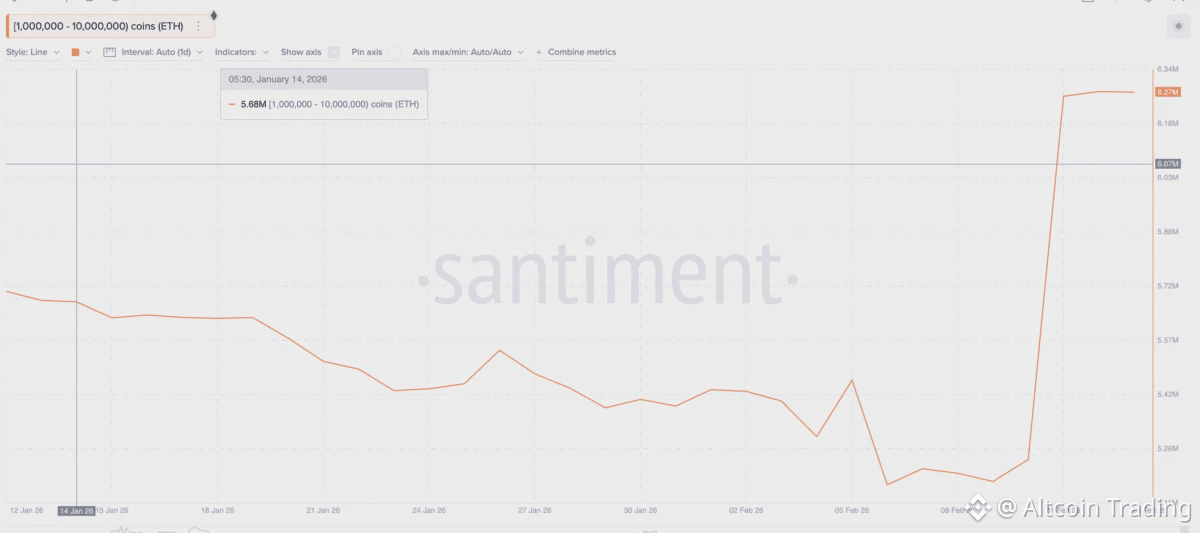Expand the Indicators dropdown
This screenshot has width=1200, height=533.
pyautogui.click(x=241, y=52)
